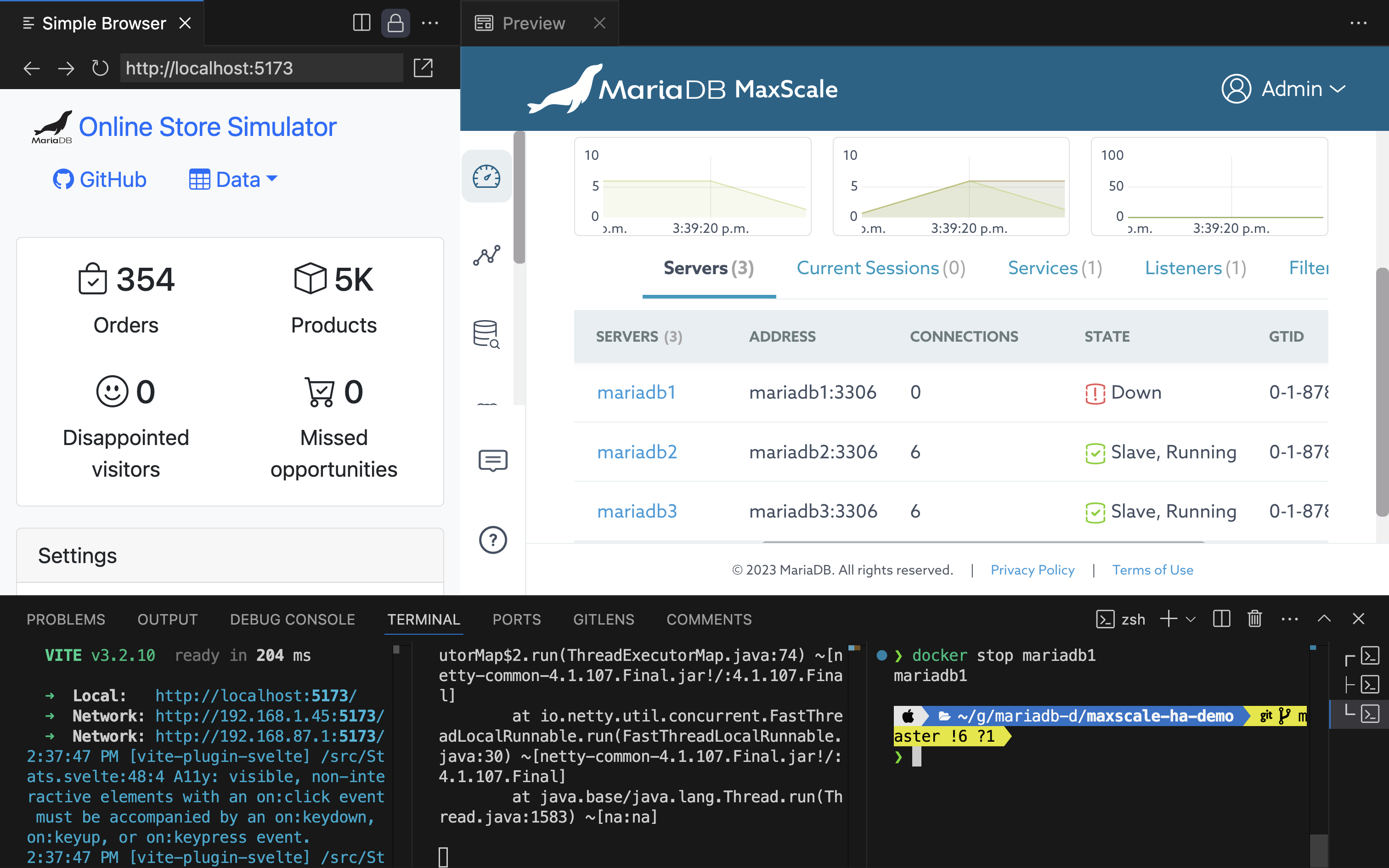Add a new terminal with plus icon
The width and height of the screenshot is (1389, 868).
(x=1169, y=619)
